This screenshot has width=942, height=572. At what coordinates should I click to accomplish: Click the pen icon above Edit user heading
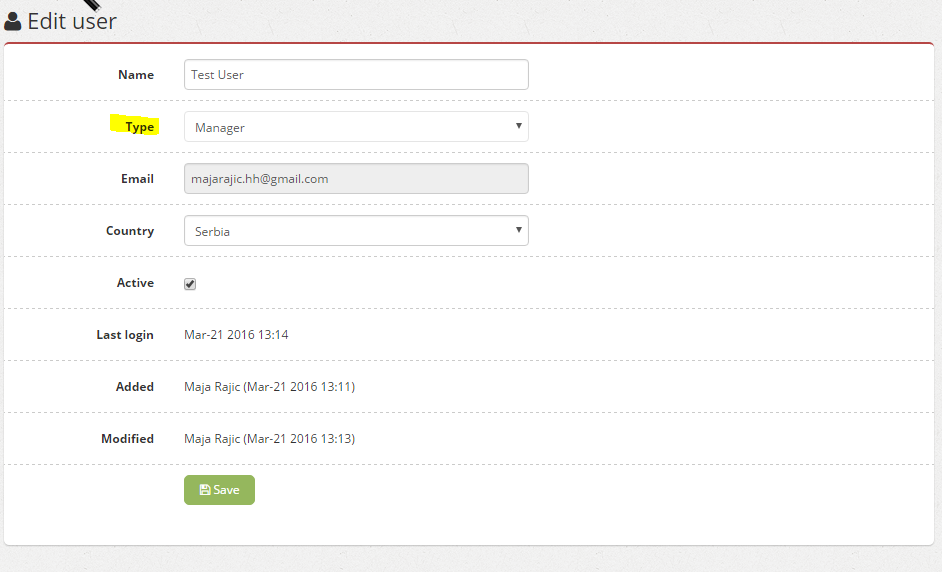pyautogui.click(x=91, y=5)
